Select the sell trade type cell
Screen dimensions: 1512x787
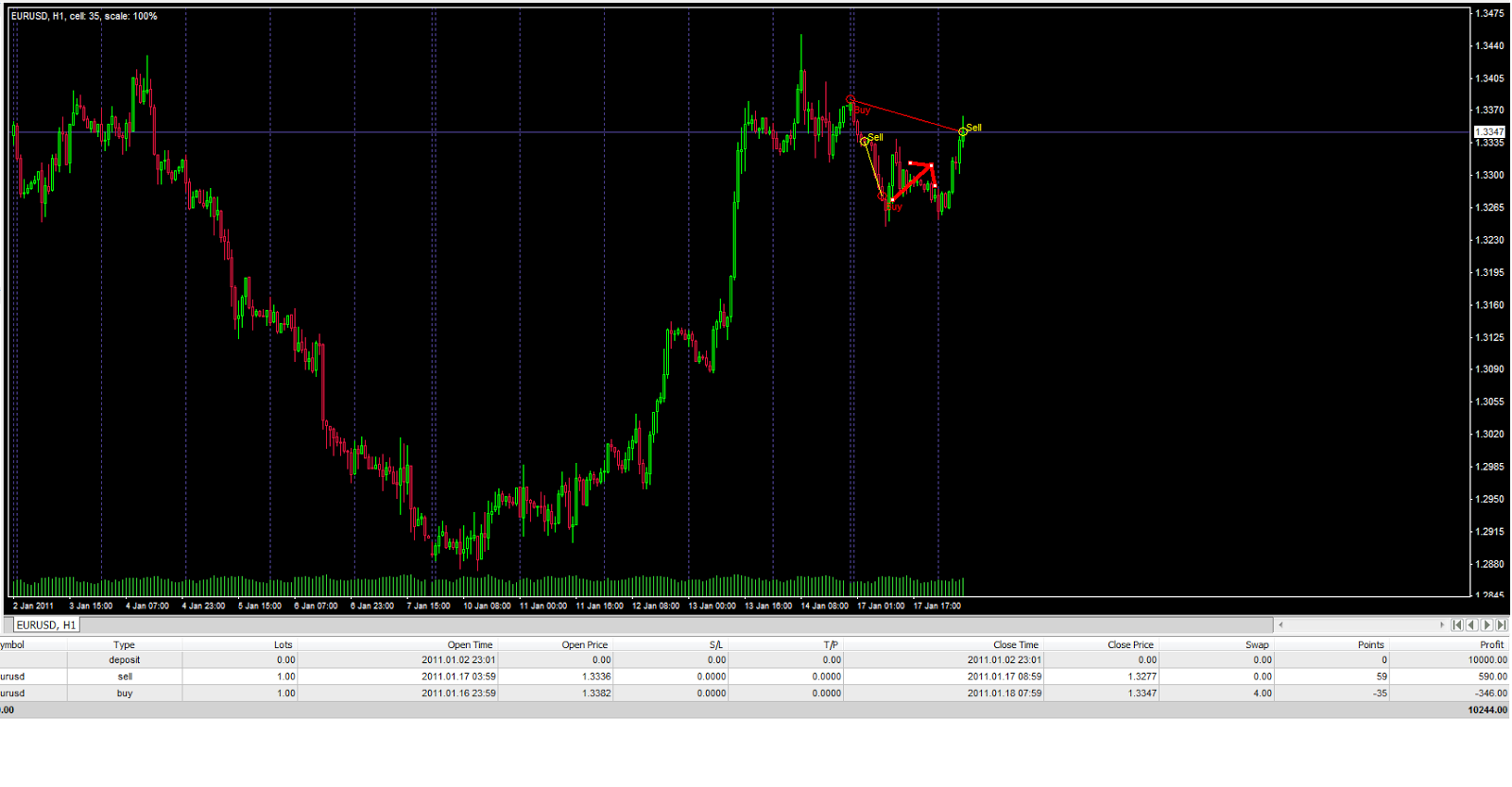click(125, 676)
